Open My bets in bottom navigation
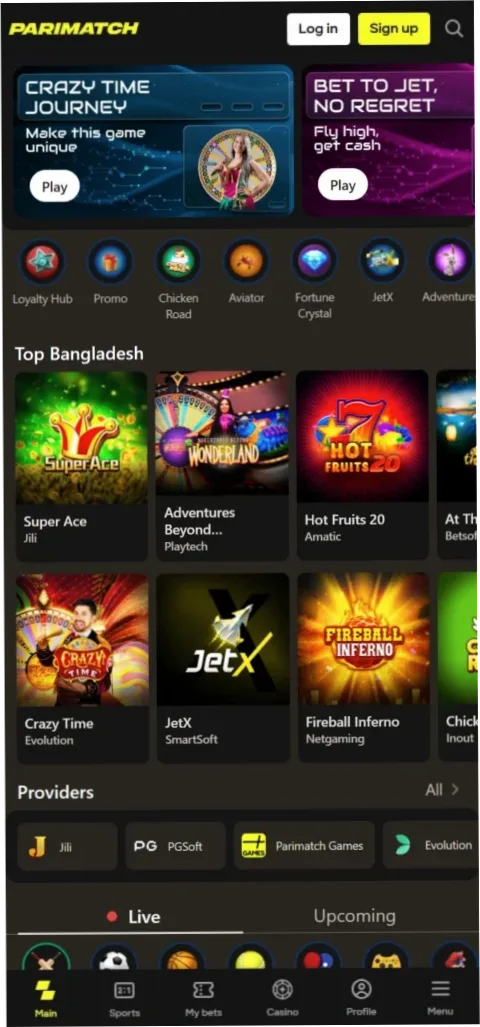 (203, 998)
